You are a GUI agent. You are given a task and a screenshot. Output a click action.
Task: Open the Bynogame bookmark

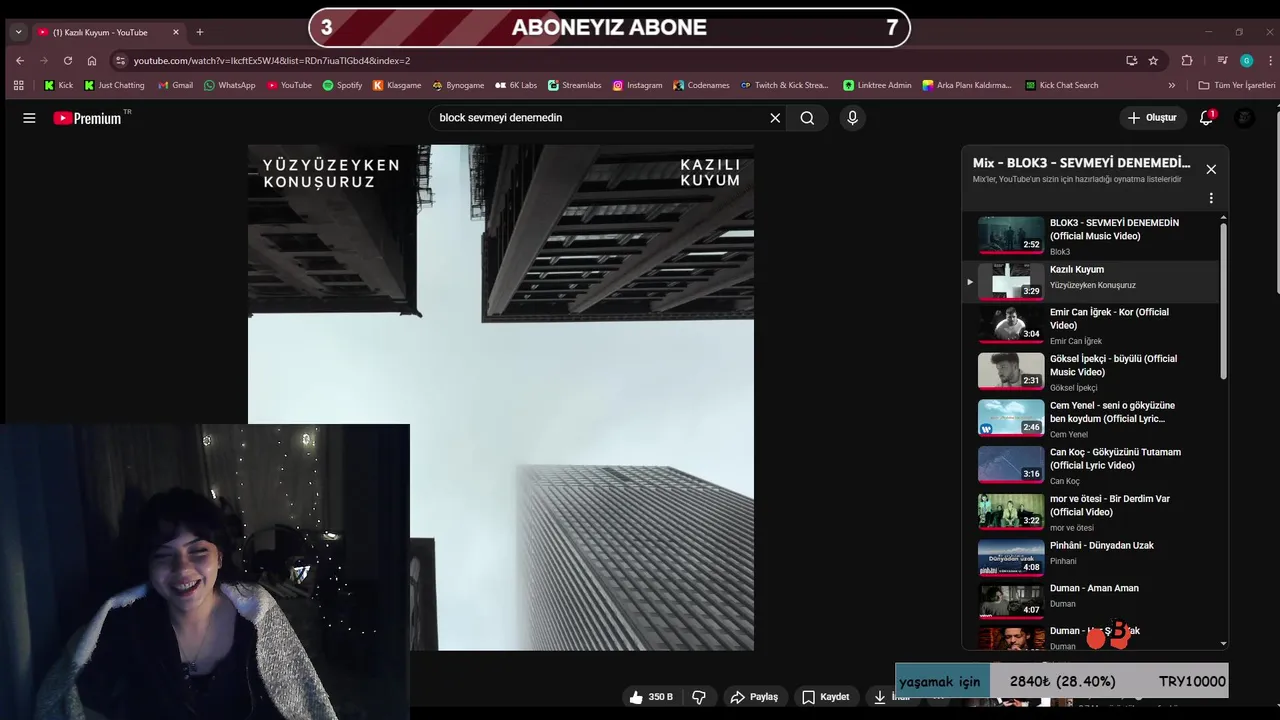click(458, 85)
